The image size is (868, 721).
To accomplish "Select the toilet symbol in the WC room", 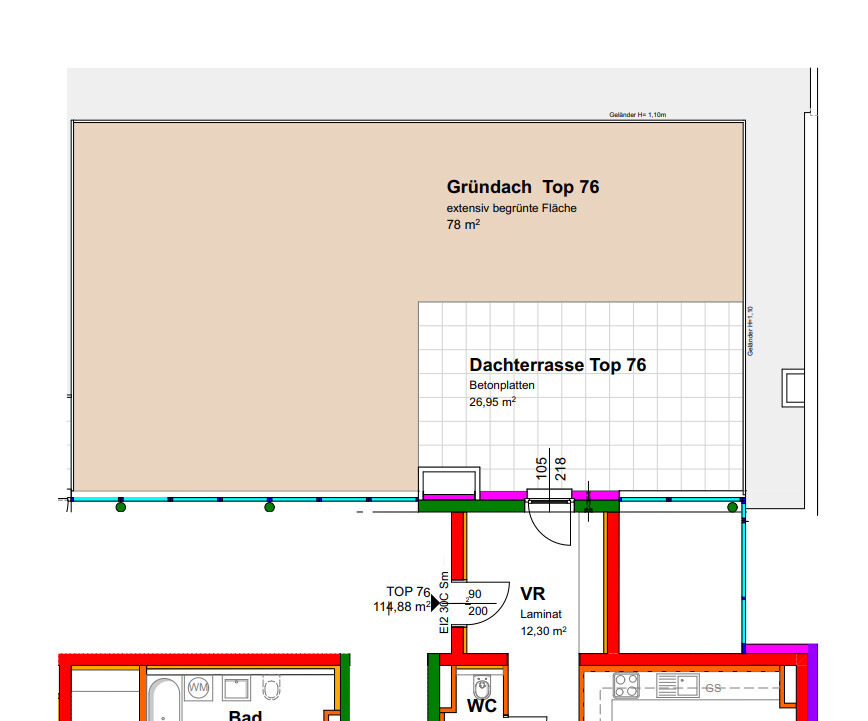I will pos(481,689).
